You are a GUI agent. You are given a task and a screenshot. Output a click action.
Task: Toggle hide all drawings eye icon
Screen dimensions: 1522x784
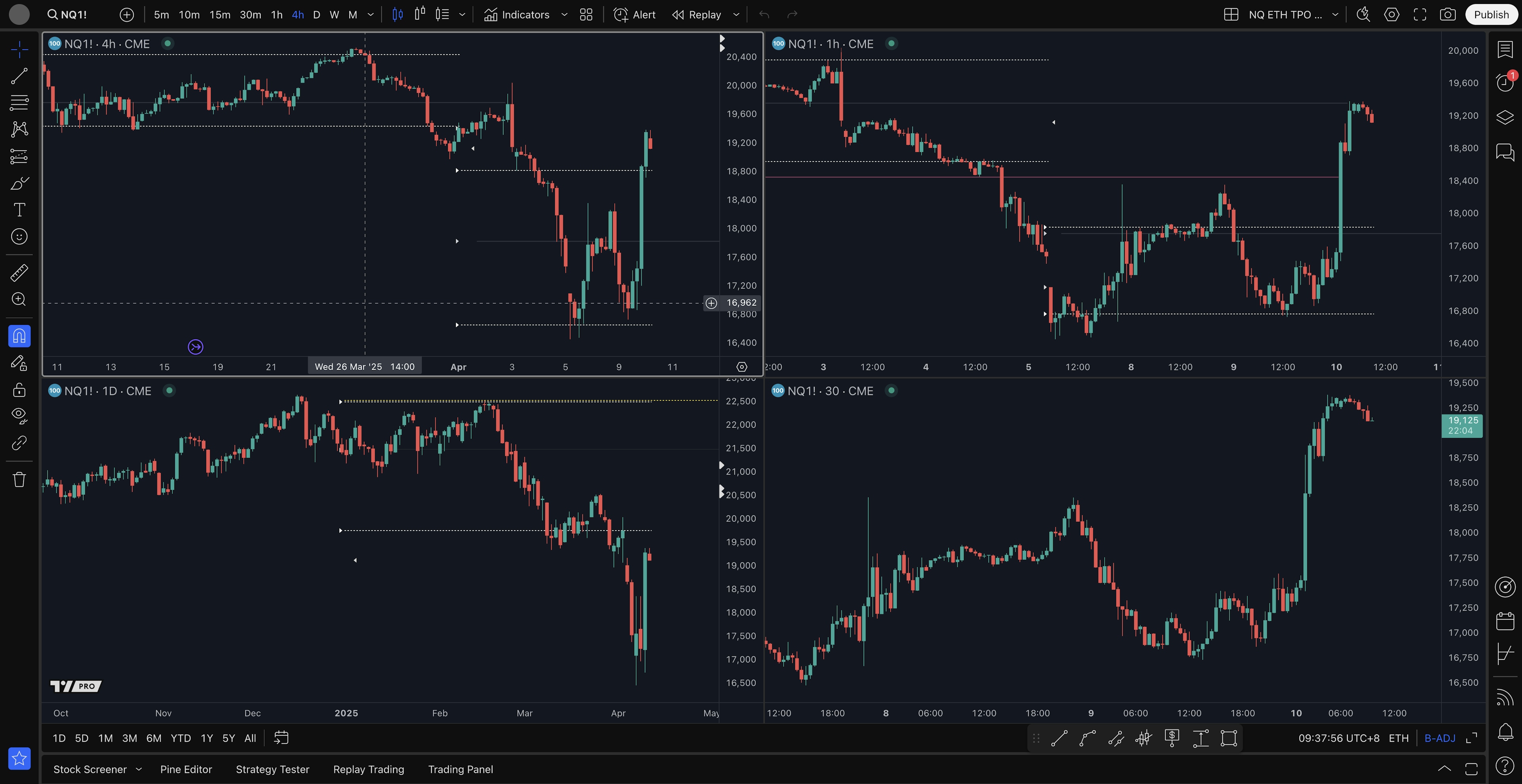(x=19, y=416)
